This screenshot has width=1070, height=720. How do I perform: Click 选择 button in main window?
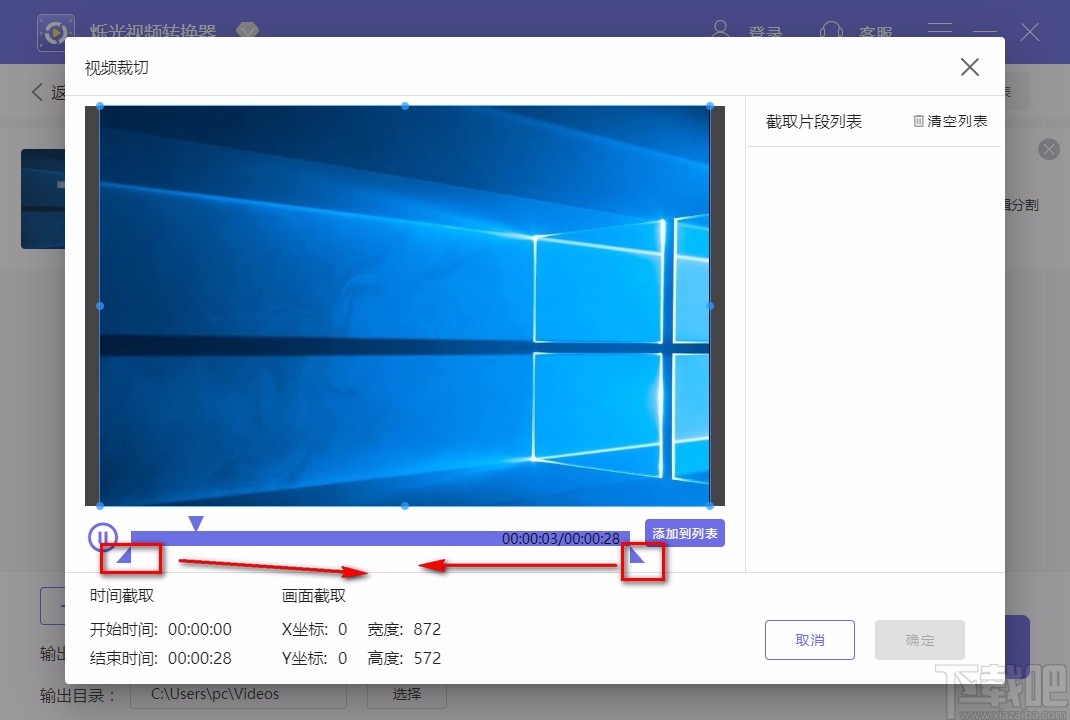coord(407,695)
